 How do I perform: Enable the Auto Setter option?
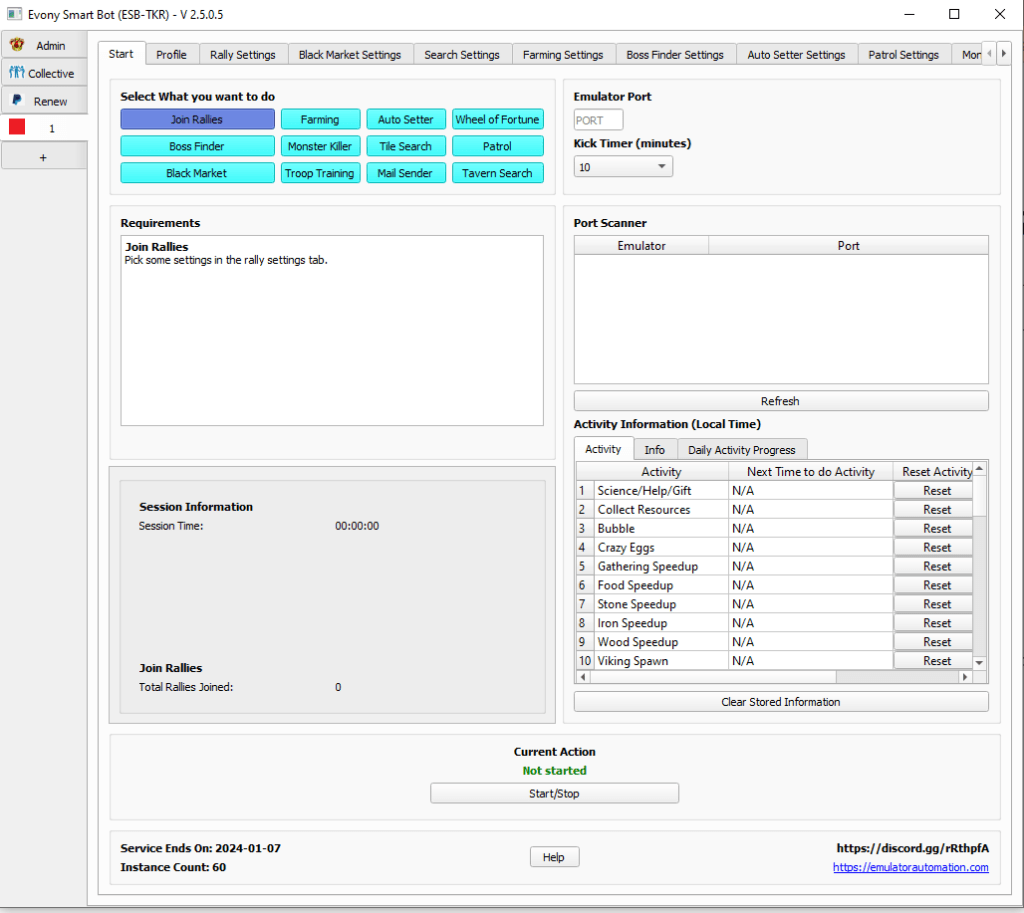pyautogui.click(x=406, y=120)
